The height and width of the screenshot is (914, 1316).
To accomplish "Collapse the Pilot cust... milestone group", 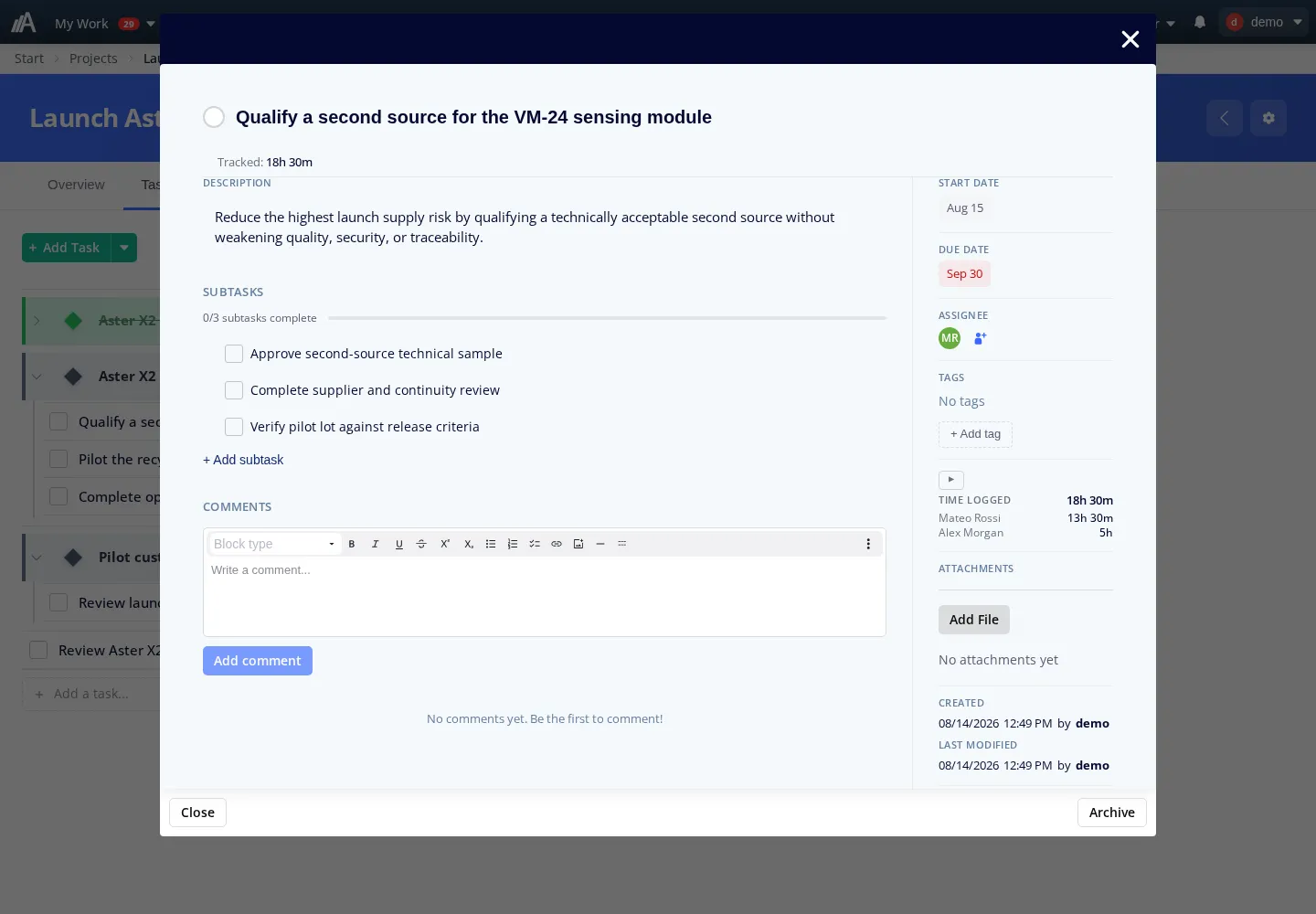I will pos(37,558).
